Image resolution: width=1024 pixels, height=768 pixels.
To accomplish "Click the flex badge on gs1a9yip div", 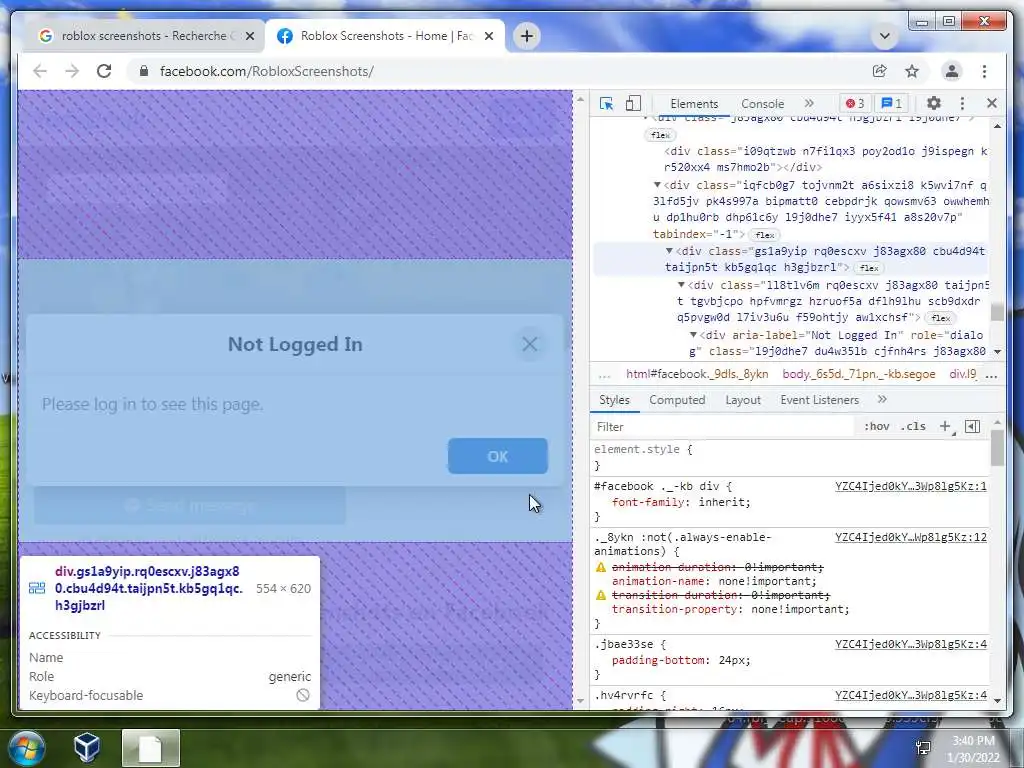I will (x=869, y=268).
